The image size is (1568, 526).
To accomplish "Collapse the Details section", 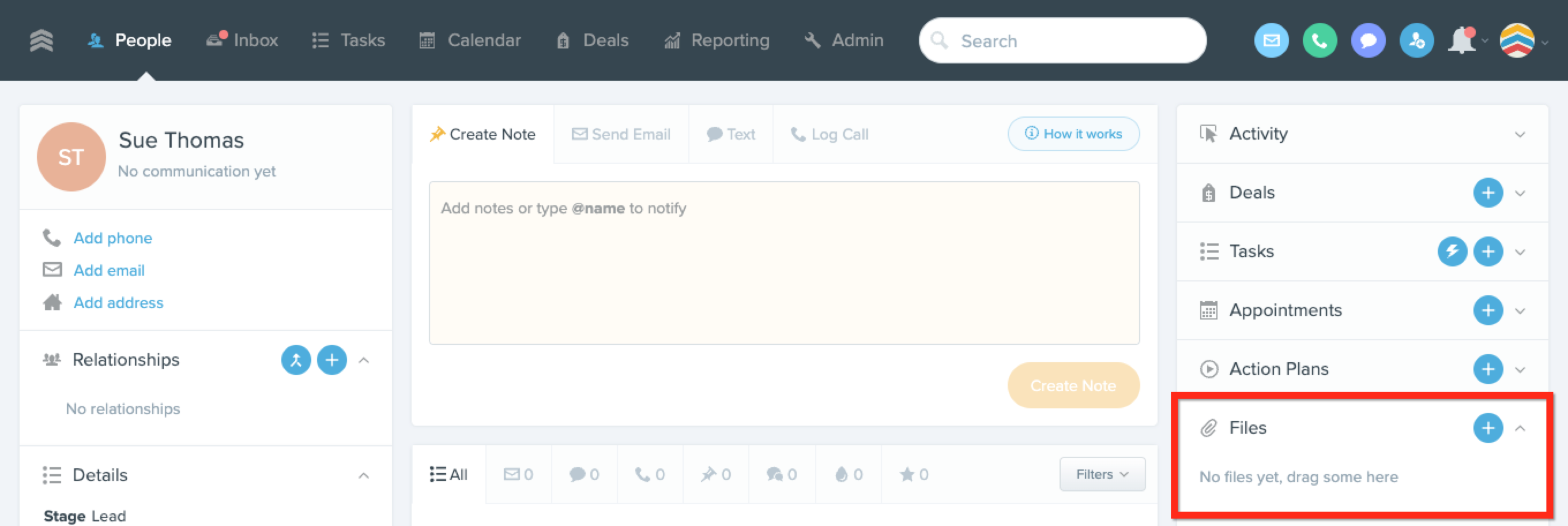I will (363, 475).
